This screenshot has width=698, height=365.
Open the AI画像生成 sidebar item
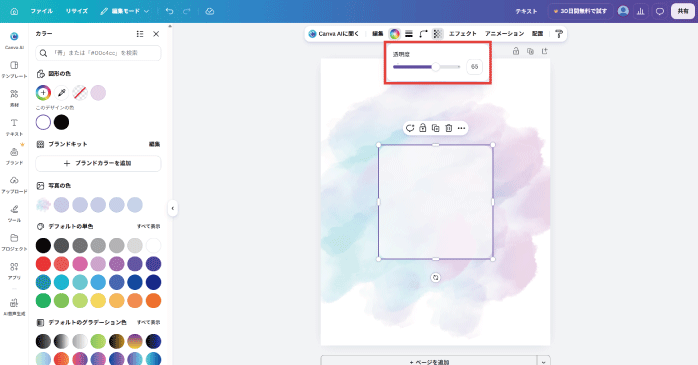point(14,307)
